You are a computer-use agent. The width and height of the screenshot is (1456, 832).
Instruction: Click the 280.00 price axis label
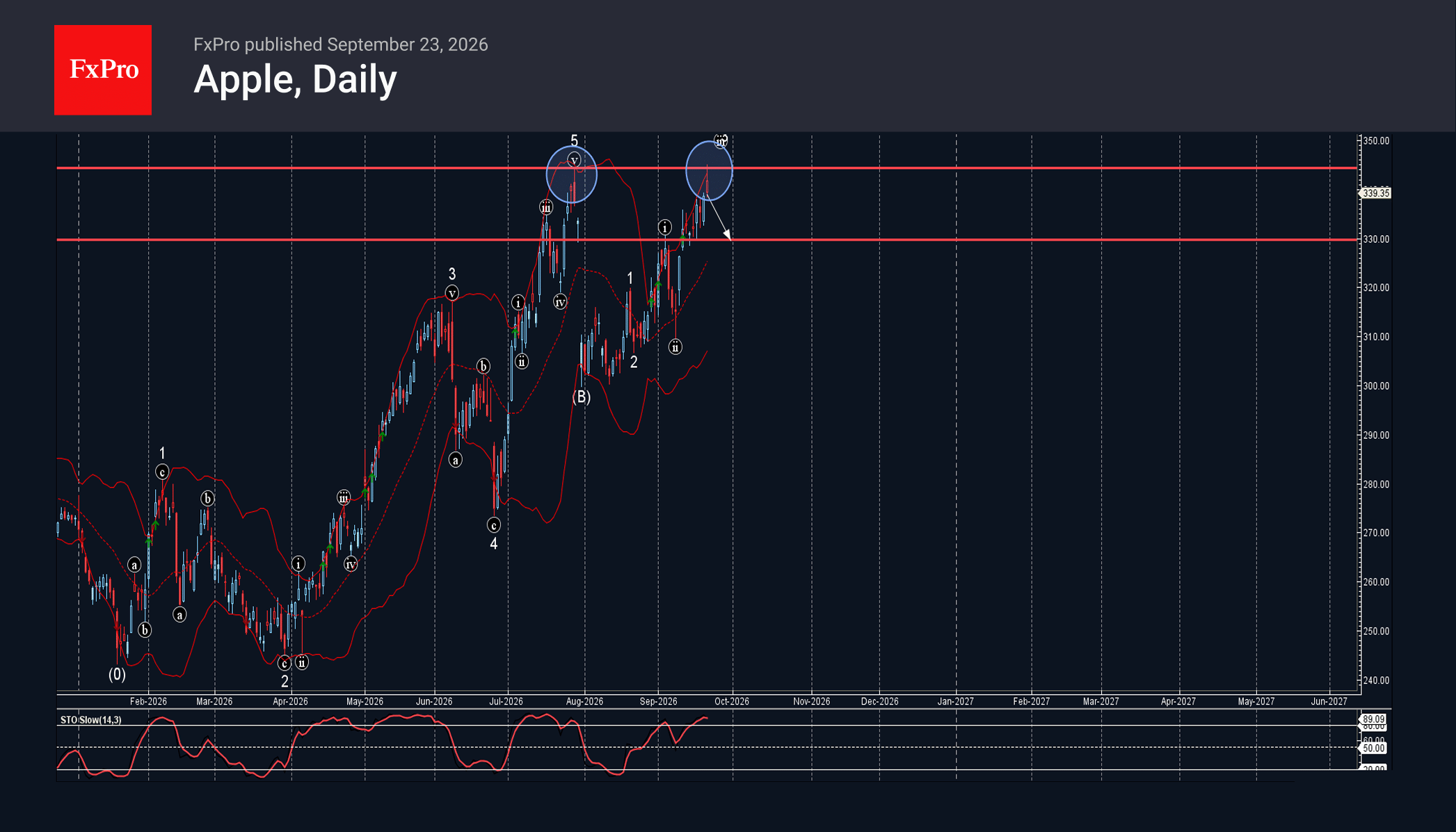coord(1376,484)
